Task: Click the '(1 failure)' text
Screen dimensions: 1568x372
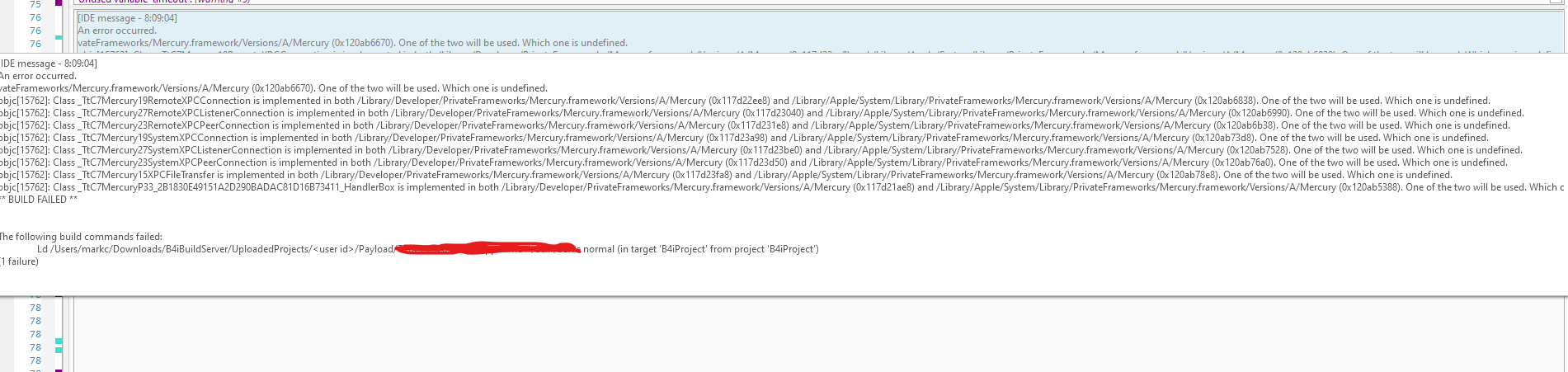Action: click(19, 261)
